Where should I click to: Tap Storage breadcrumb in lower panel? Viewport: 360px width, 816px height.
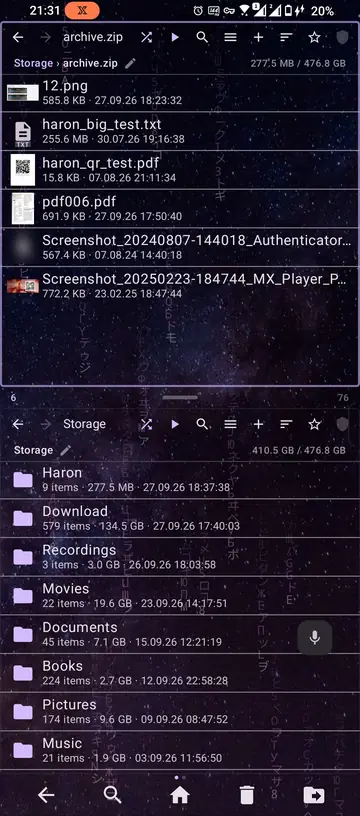(33, 451)
